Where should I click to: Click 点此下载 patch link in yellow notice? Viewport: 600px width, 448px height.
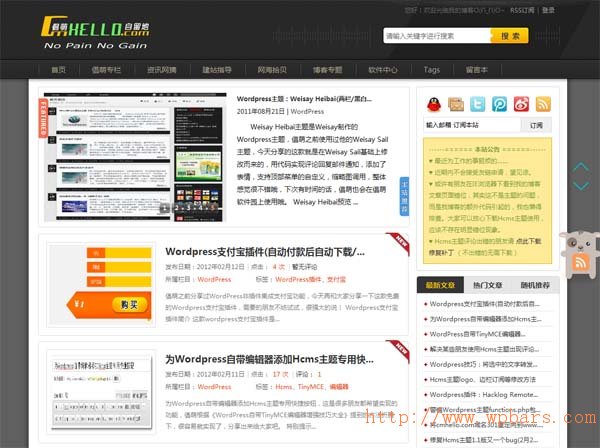[x=528, y=241]
